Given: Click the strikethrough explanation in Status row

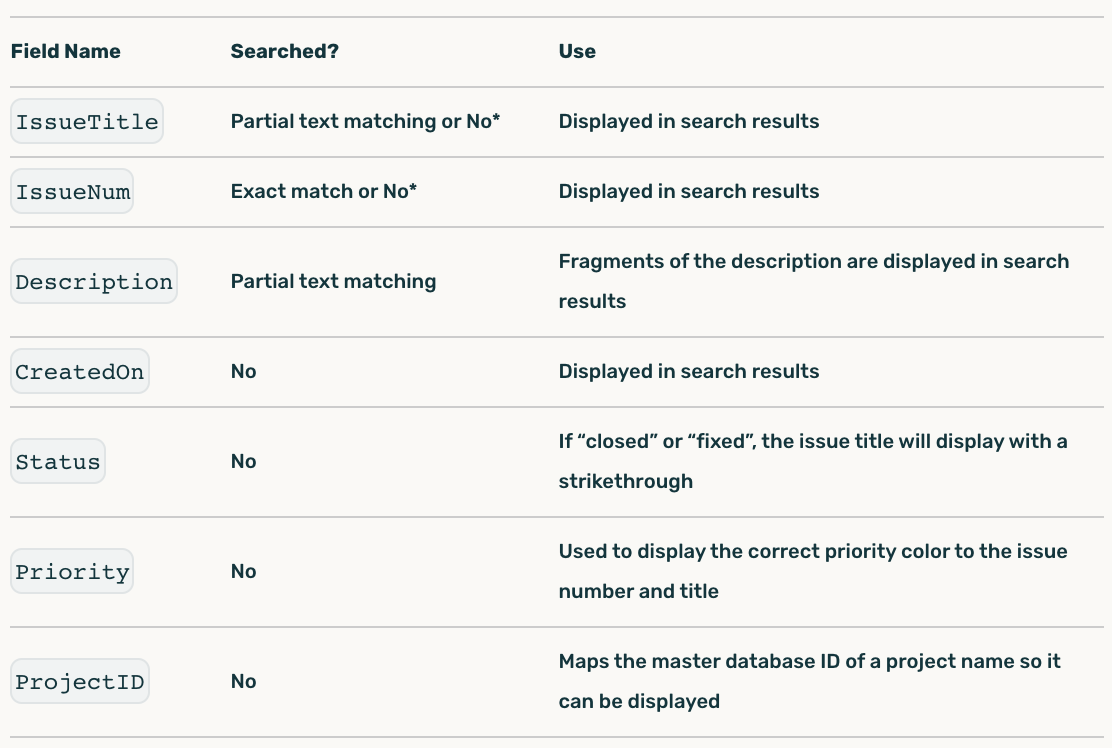Looking at the screenshot, I should 812,461.
